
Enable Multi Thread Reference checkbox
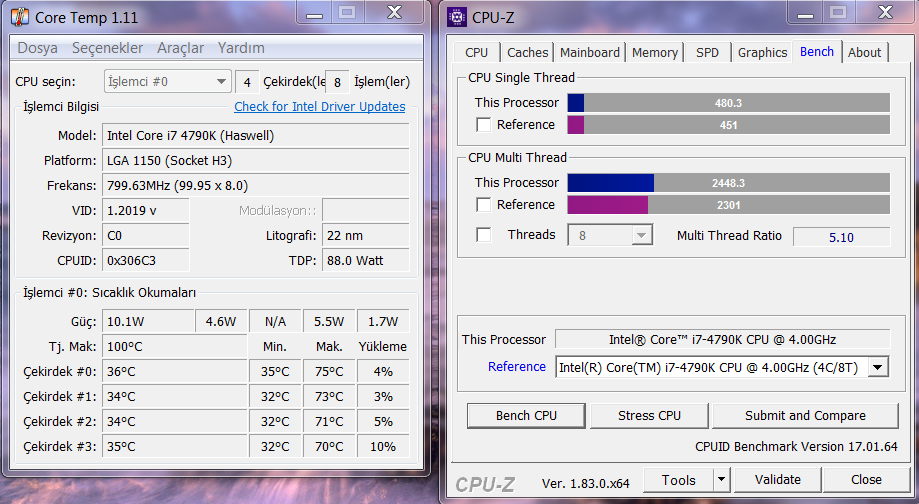point(484,205)
